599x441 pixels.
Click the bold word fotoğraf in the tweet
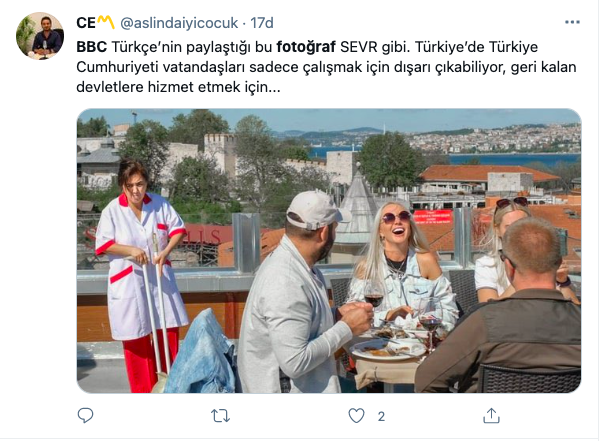pyautogui.click(x=306, y=47)
